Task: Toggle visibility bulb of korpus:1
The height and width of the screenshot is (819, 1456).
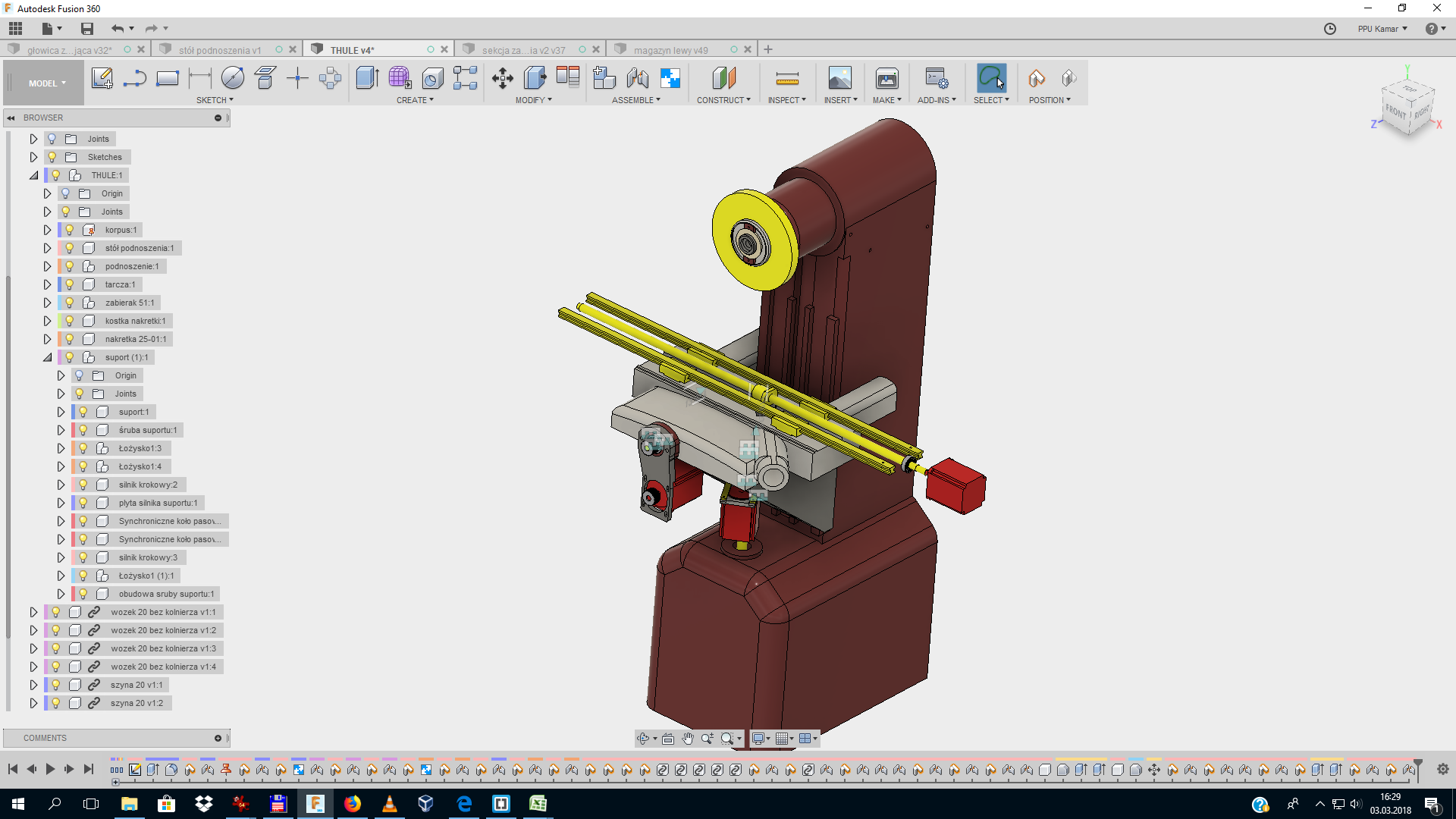Action: coord(69,230)
